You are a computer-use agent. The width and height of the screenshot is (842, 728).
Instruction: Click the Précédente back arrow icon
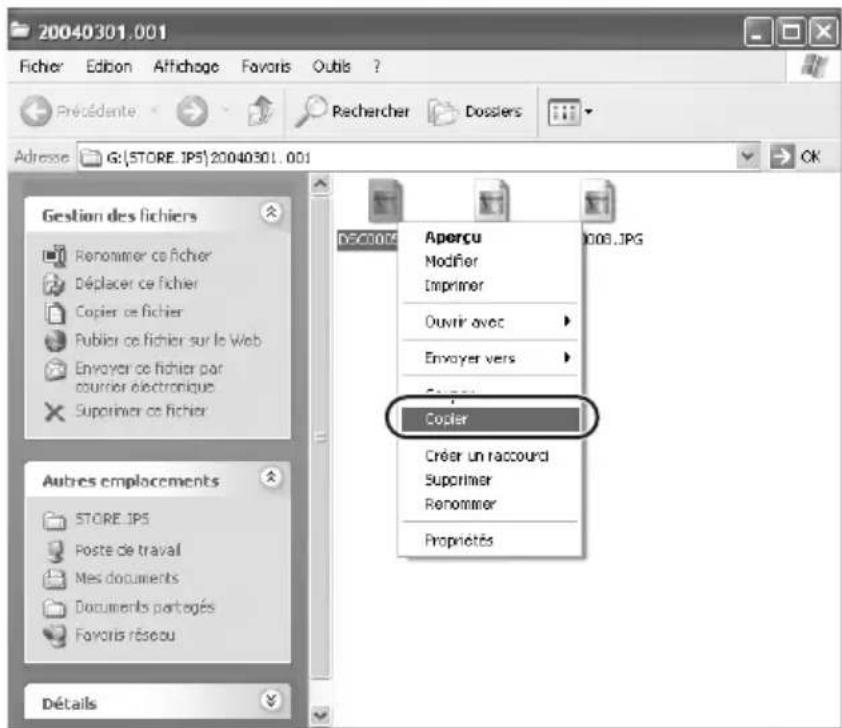(x=36, y=111)
